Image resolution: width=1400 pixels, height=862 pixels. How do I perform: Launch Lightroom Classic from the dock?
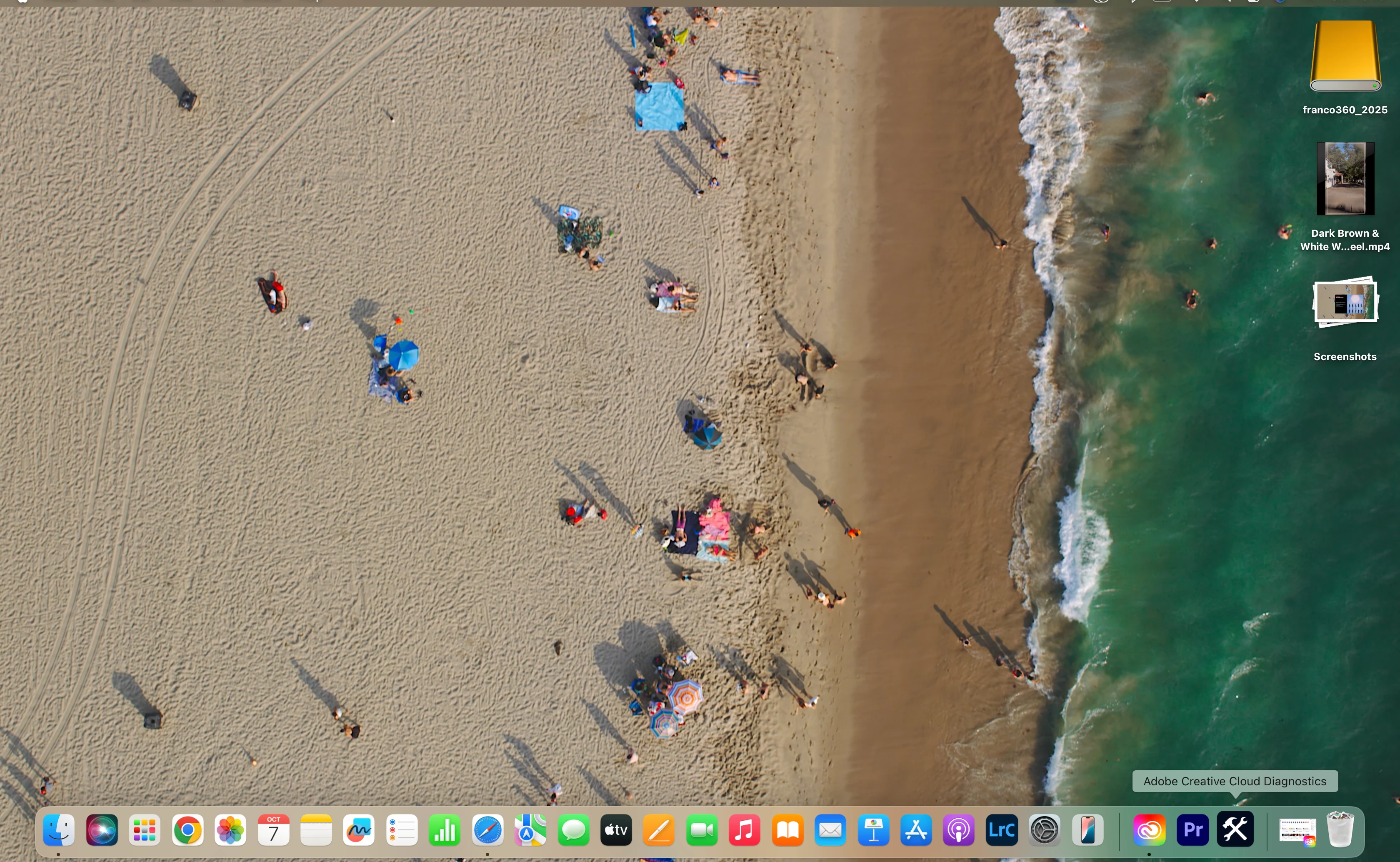pyautogui.click(x=1002, y=829)
